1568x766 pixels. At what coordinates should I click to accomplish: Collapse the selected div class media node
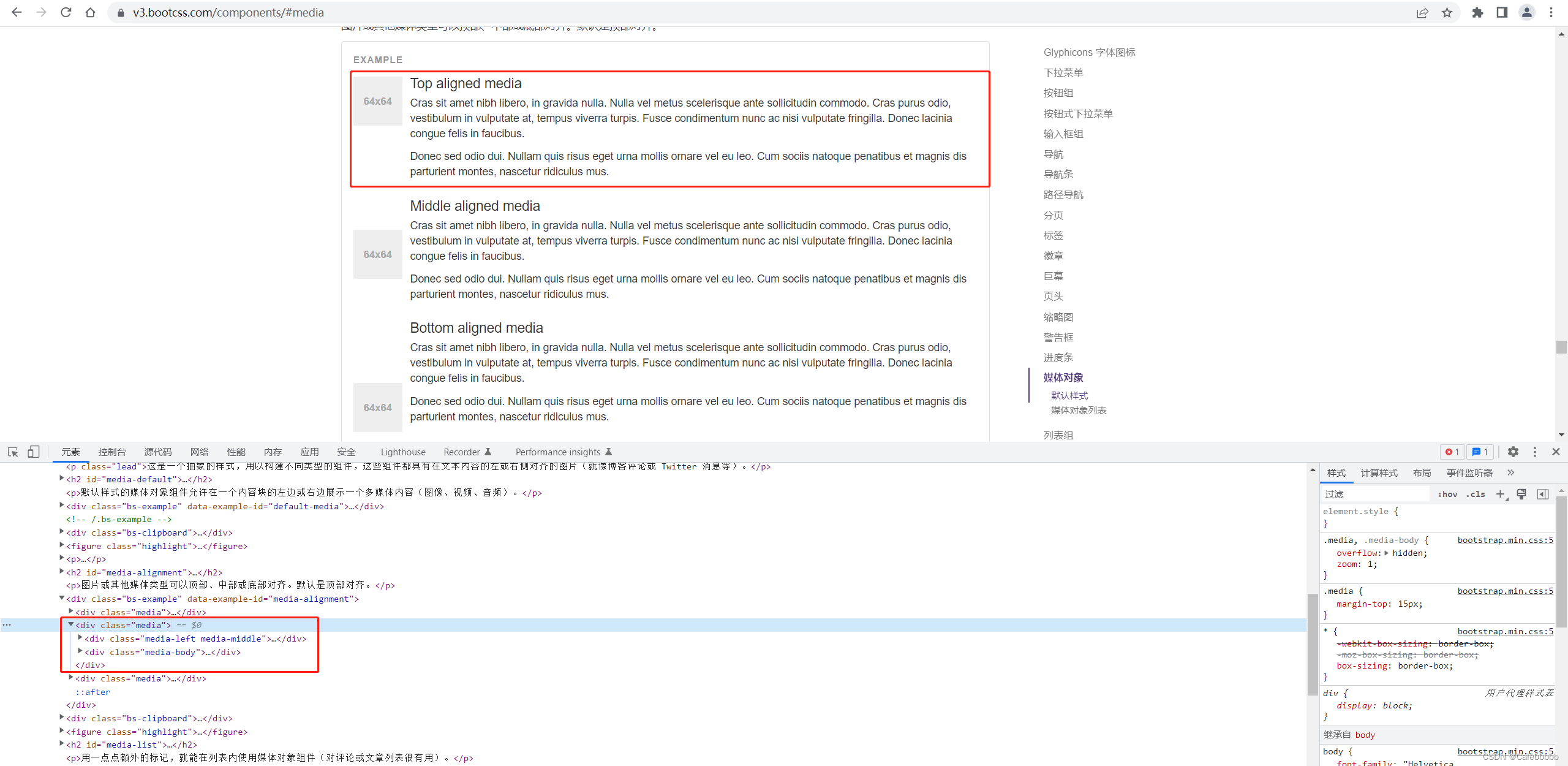pos(71,625)
